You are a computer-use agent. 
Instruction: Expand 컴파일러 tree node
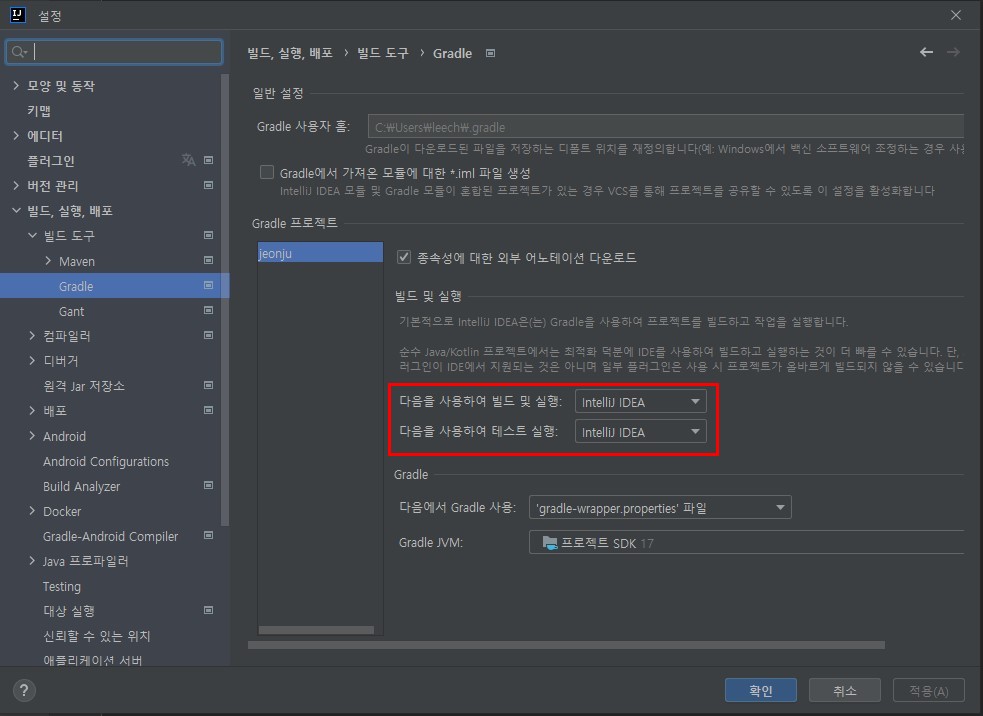(x=33, y=336)
